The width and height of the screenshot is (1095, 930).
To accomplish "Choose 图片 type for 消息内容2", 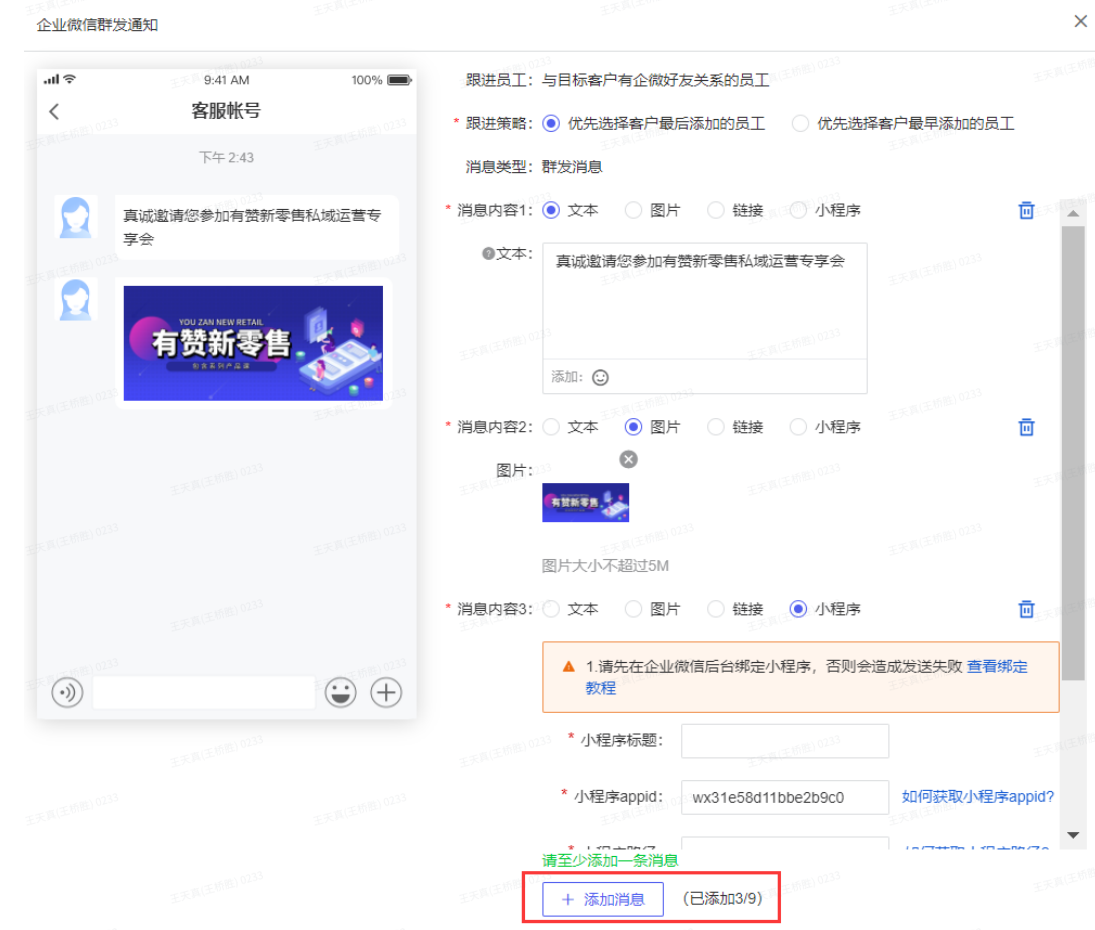I will [633, 427].
